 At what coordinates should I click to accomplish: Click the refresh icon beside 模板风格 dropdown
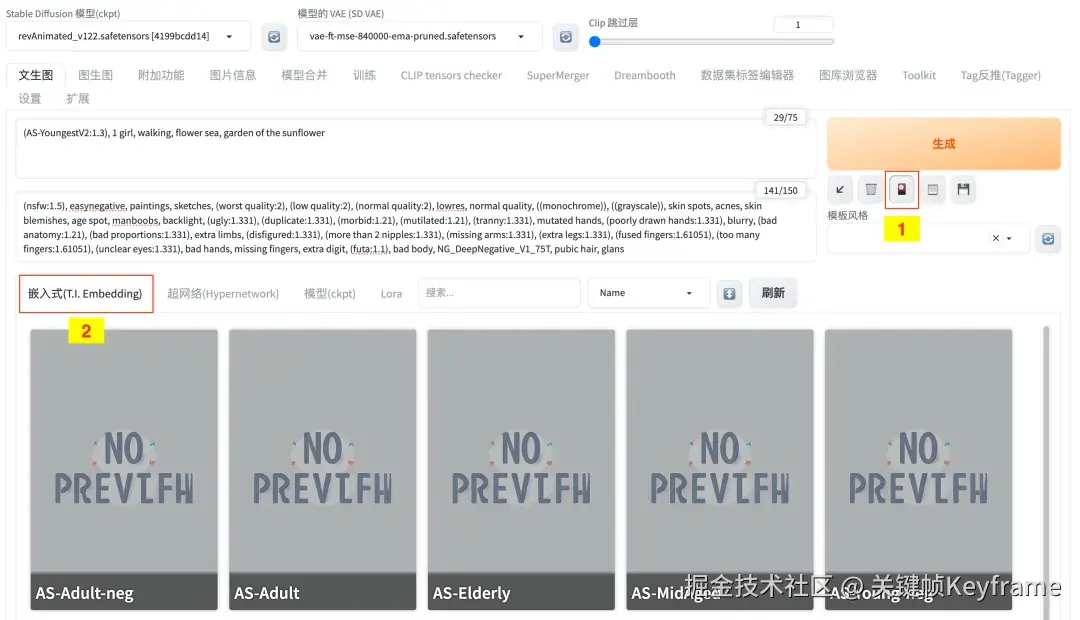[x=1048, y=239]
